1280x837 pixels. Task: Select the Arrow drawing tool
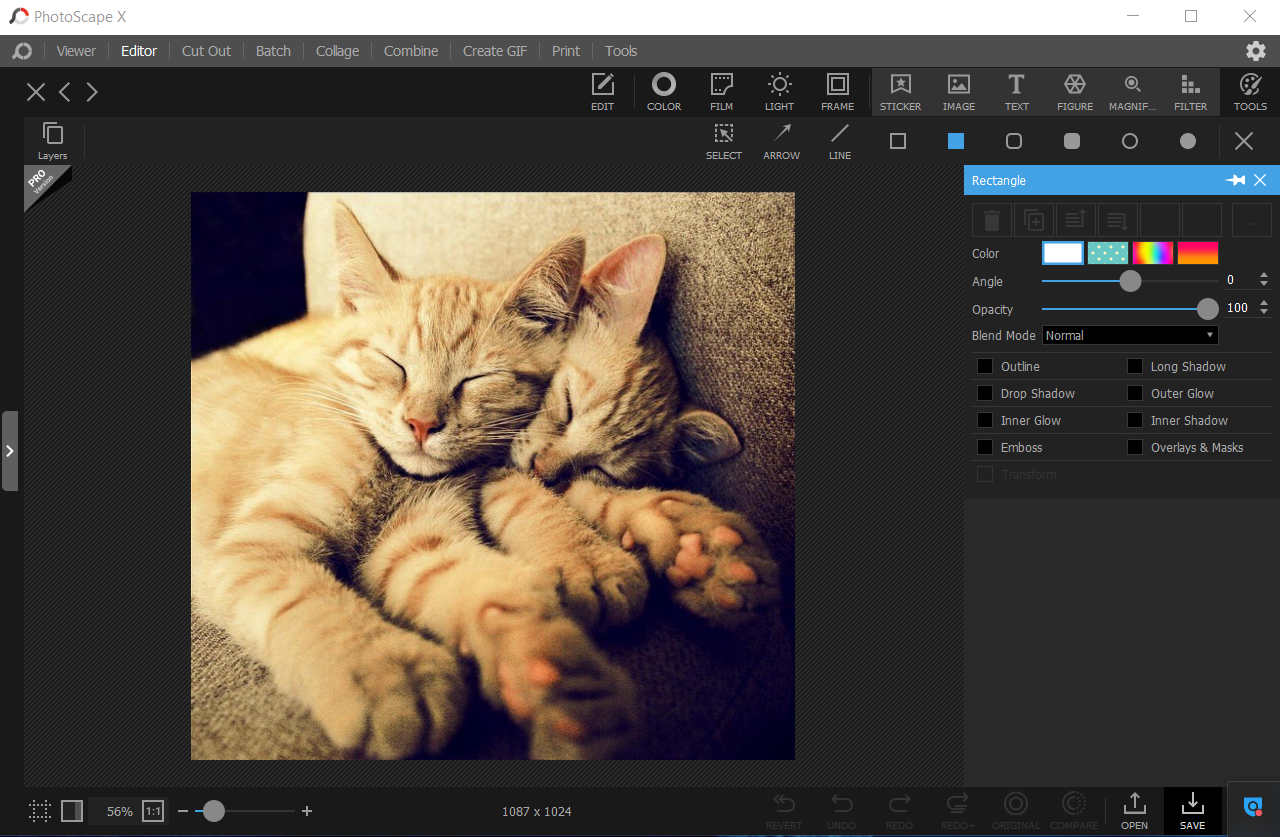point(781,140)
